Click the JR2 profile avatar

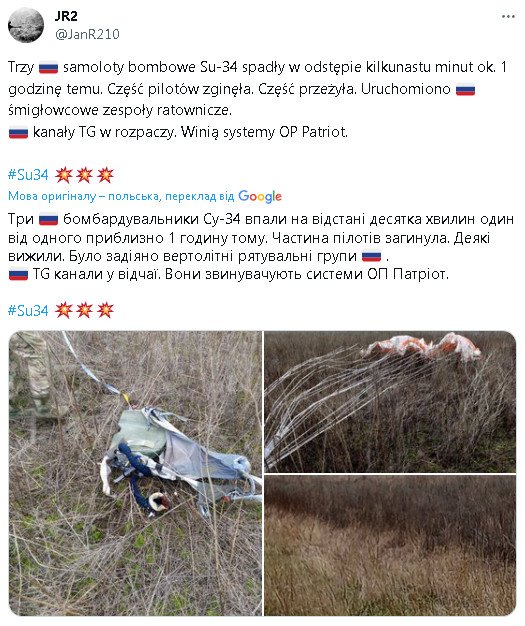point(26,25)
